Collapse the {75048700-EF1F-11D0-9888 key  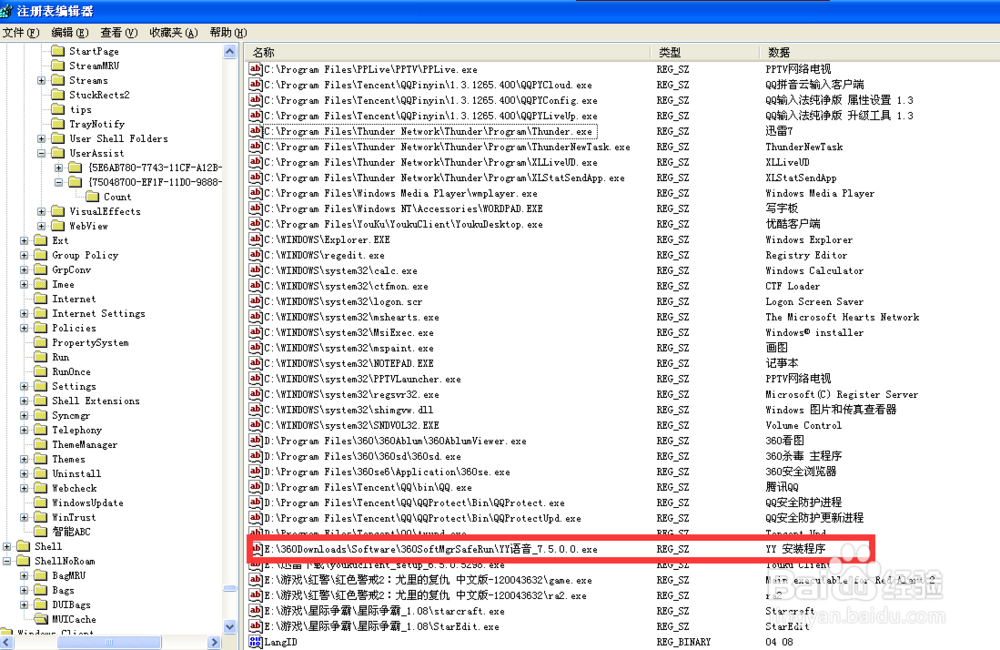59,182
